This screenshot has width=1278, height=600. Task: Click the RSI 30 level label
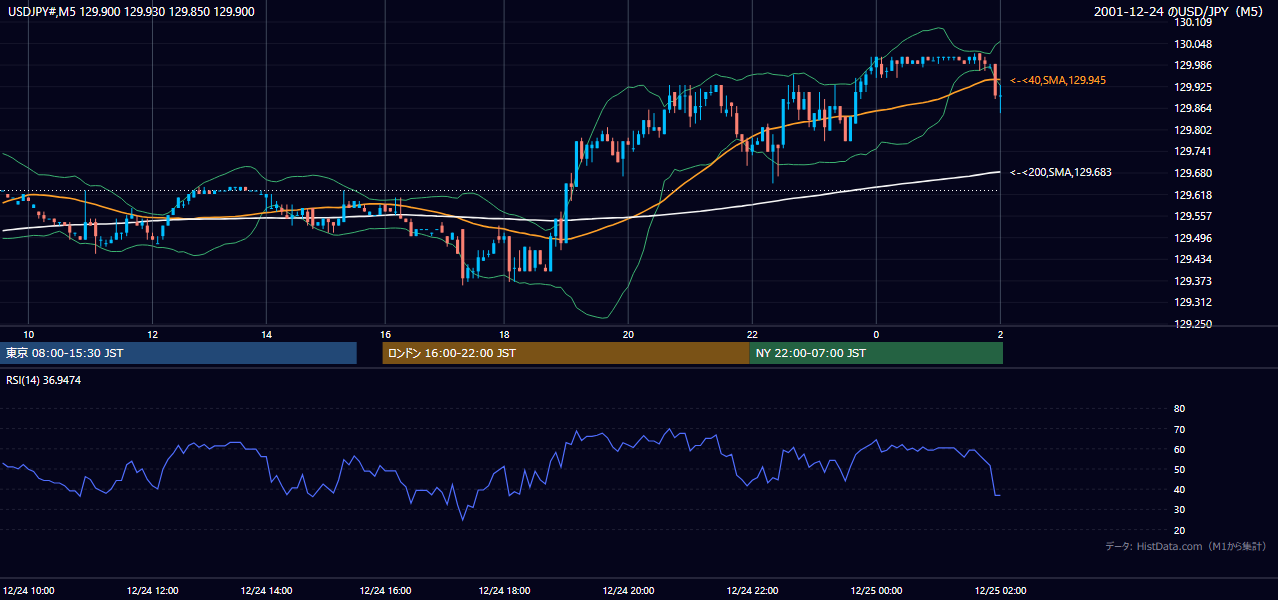point(1179,510)
